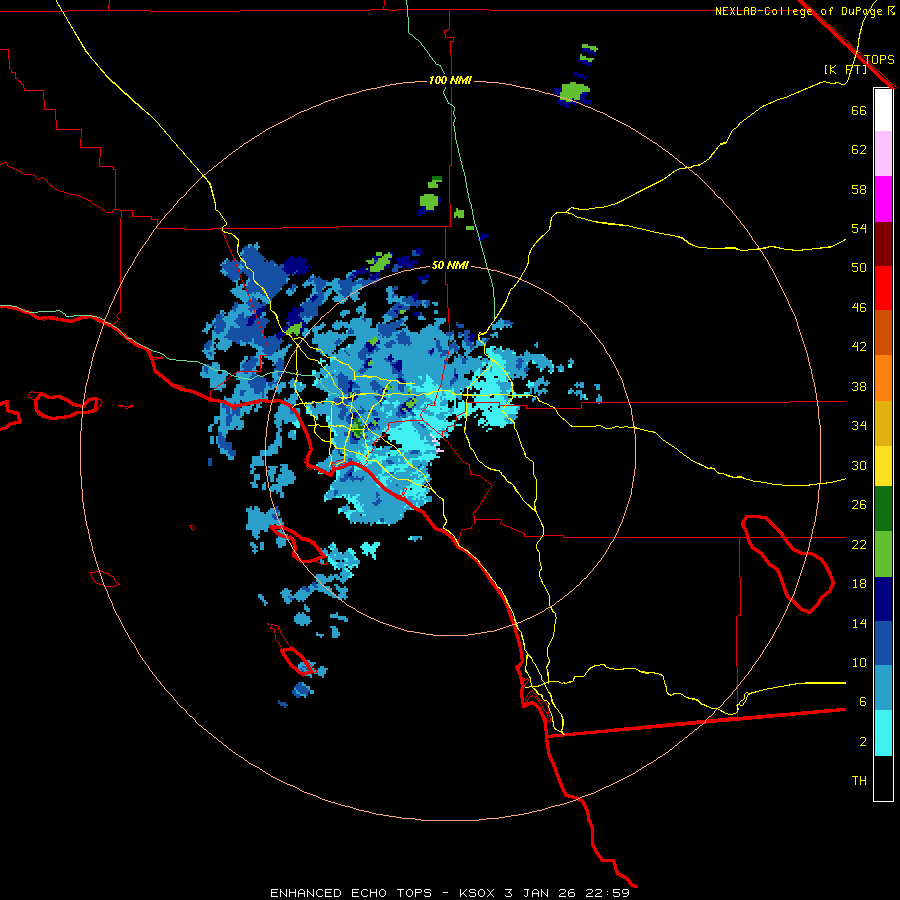Click the white swatch at top of legend
Image resolution: width=900 pixels, height=900 pixels.
coord(883,110)
